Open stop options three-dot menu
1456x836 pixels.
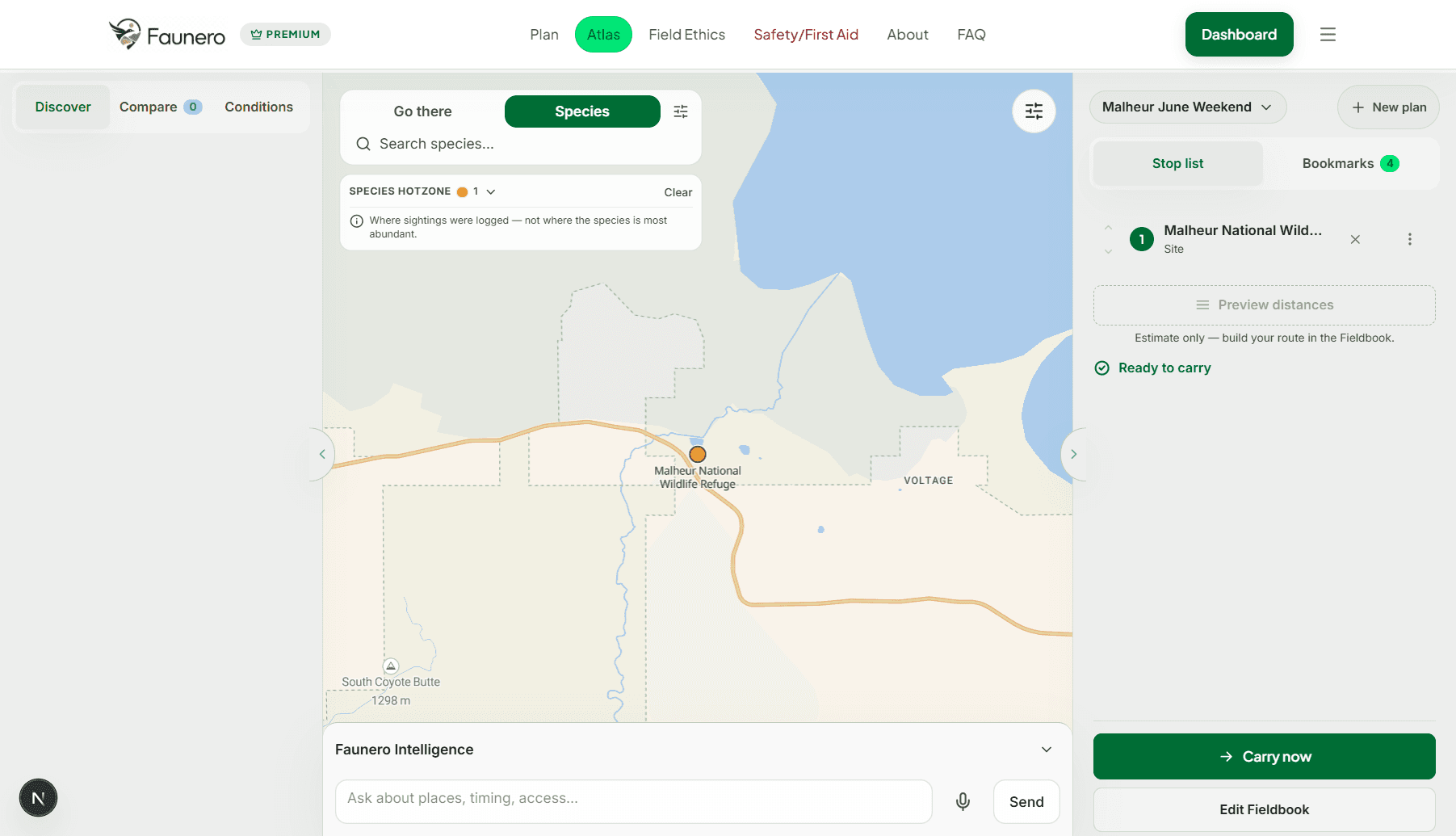1410,239
